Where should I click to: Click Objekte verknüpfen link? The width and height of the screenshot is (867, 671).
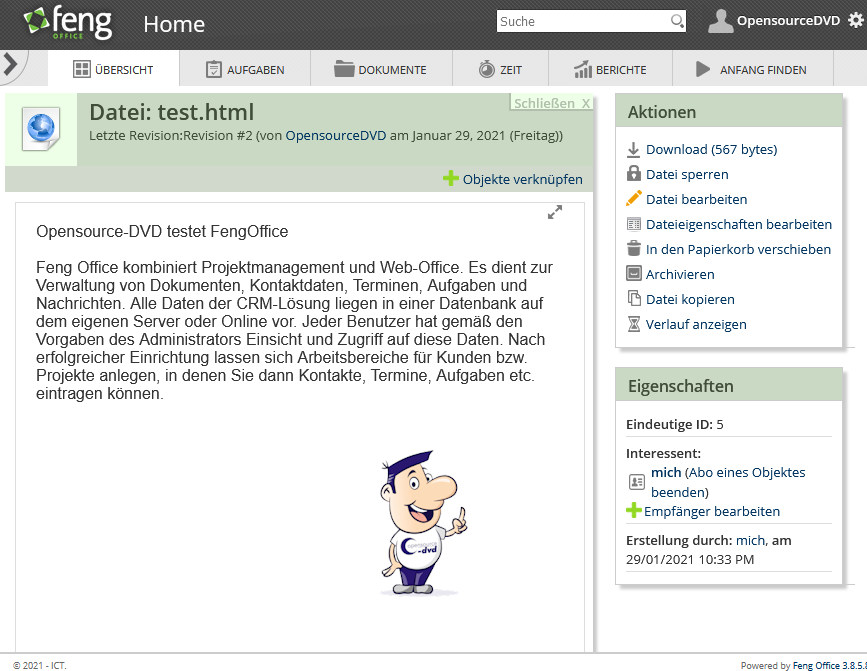point(513,180)
